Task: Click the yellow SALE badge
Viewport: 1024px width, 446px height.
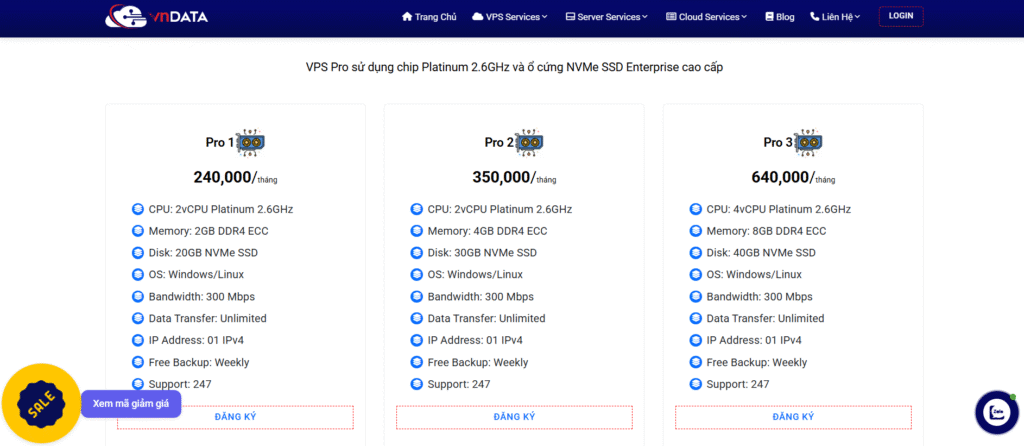Action: (41, 404)
